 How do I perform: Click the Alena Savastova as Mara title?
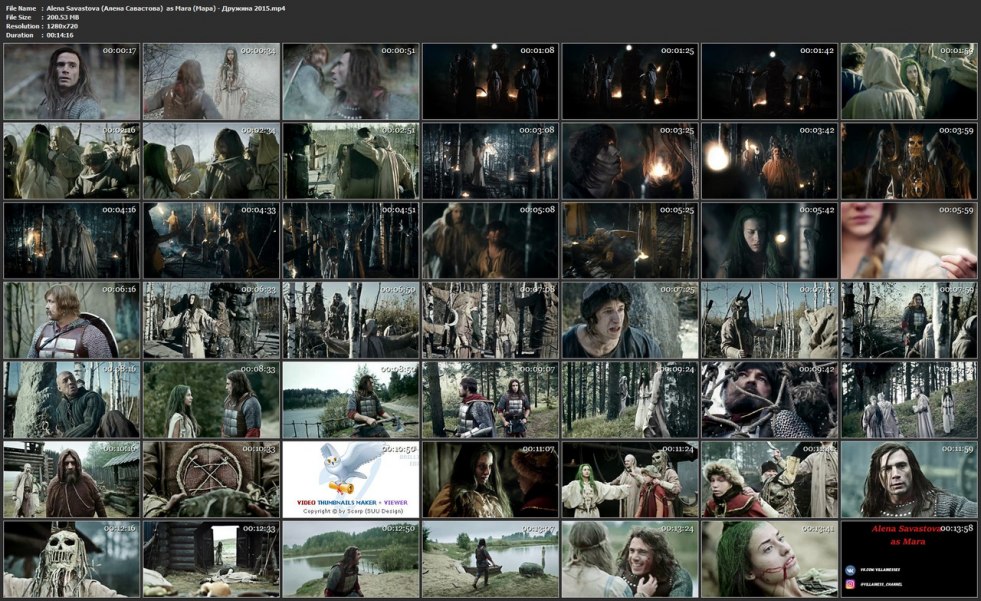[908, 536]
